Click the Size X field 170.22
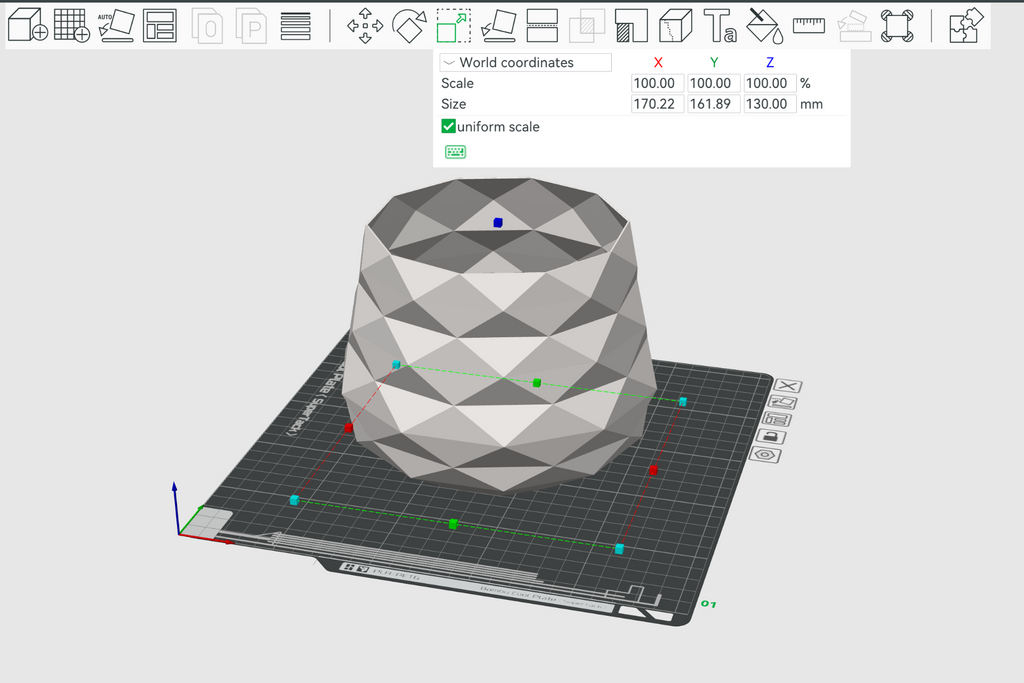The height and width of the screenshot is (683, 1024). pos(657,104)
